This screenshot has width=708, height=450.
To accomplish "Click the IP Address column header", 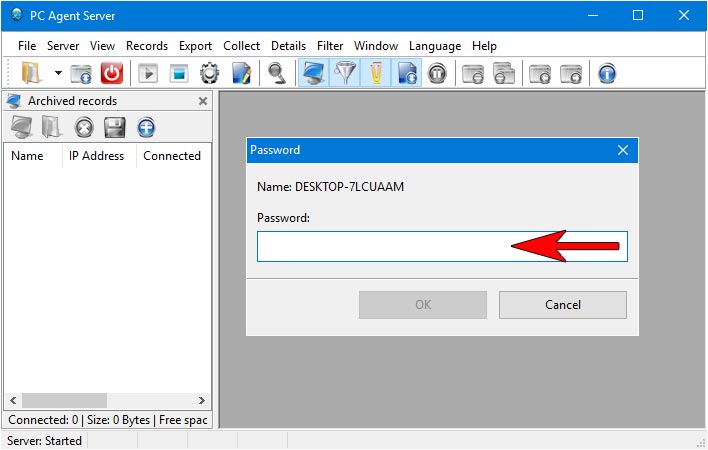I will (x=96, y=156).
